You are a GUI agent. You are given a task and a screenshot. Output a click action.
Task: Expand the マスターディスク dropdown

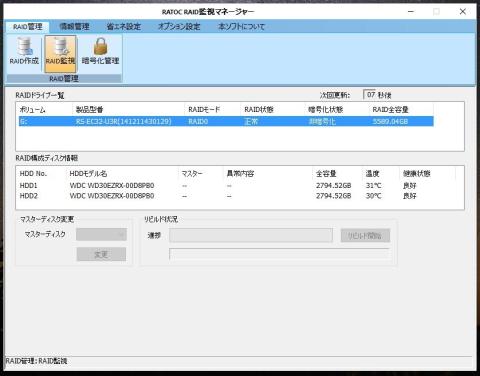(x=101, y=234)
